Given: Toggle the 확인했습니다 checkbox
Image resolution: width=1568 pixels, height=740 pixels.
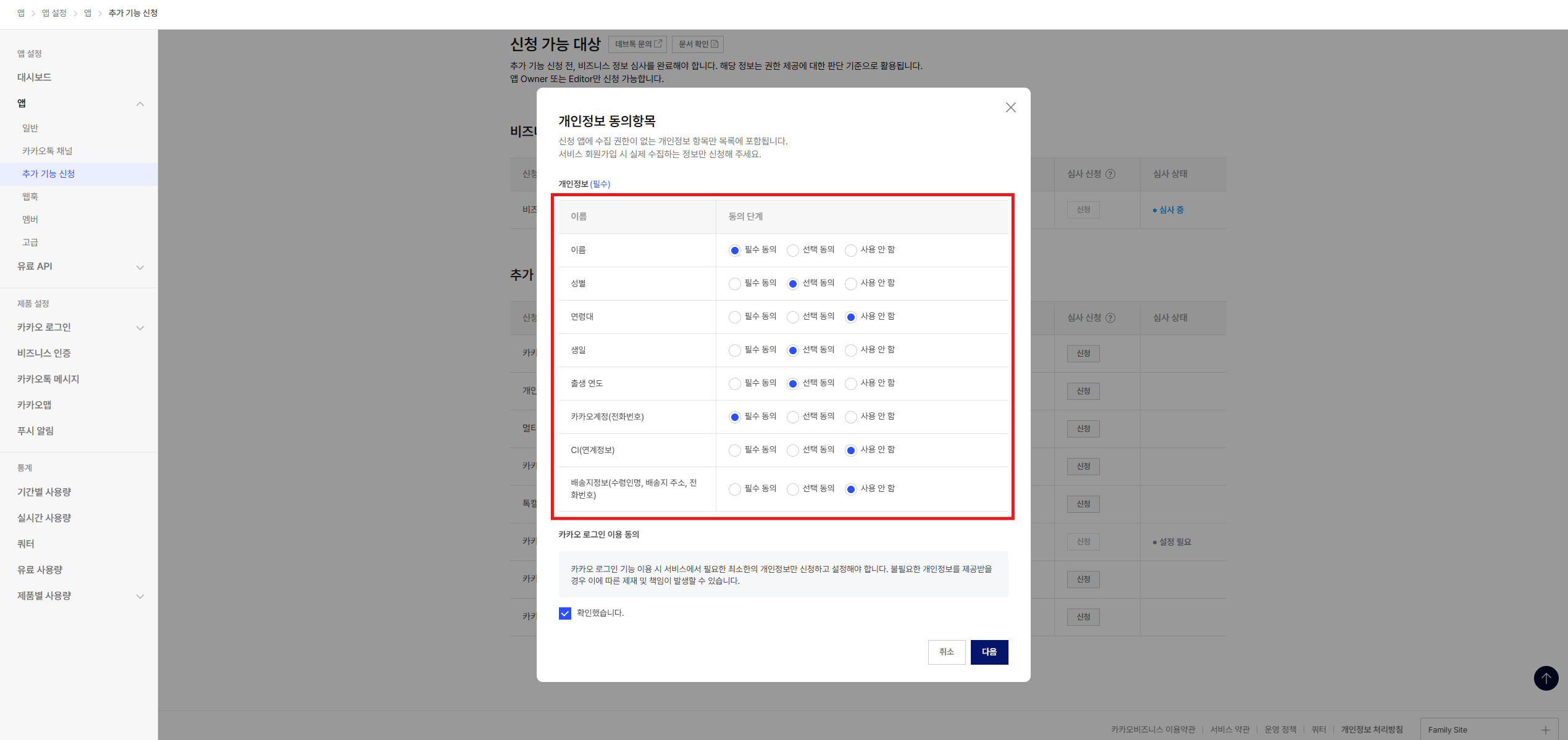Looking at the screenshot, I should click(564, 613).
